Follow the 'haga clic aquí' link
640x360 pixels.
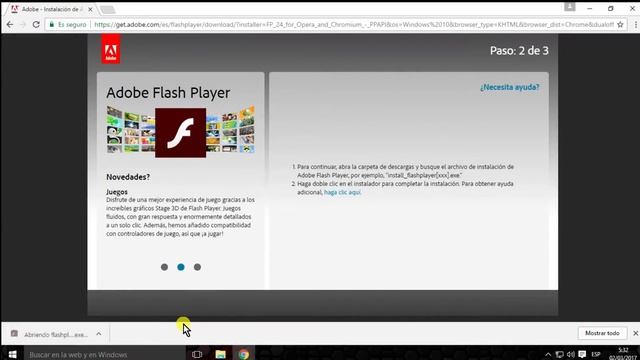342,192
